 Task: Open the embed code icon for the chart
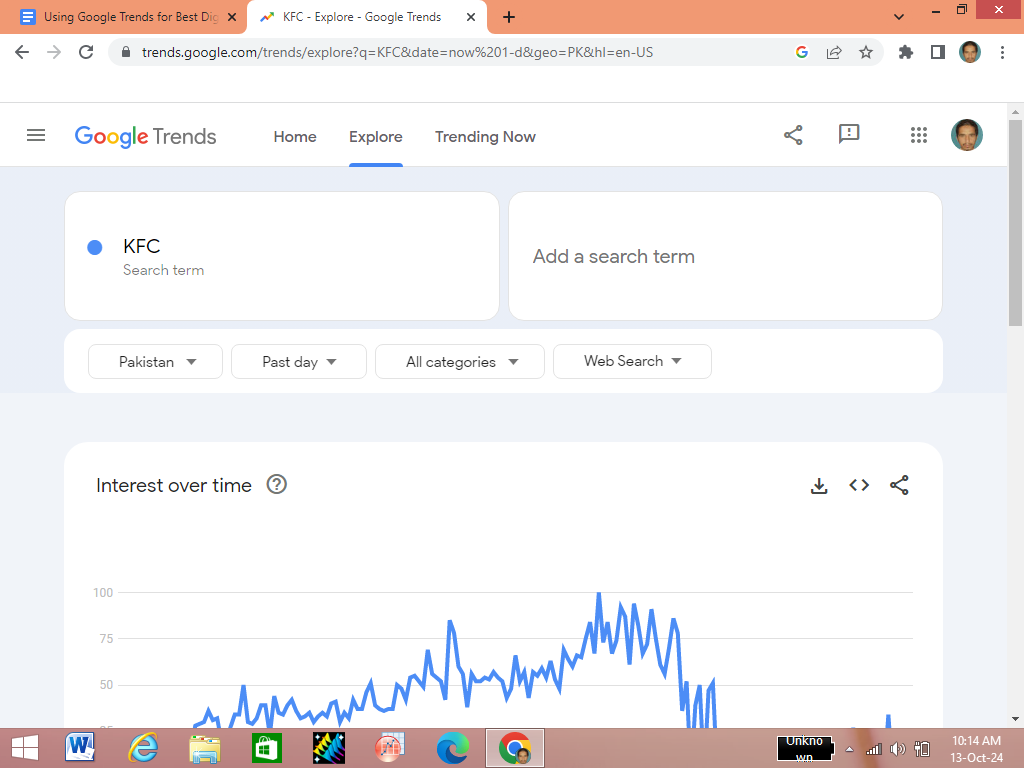859,485
